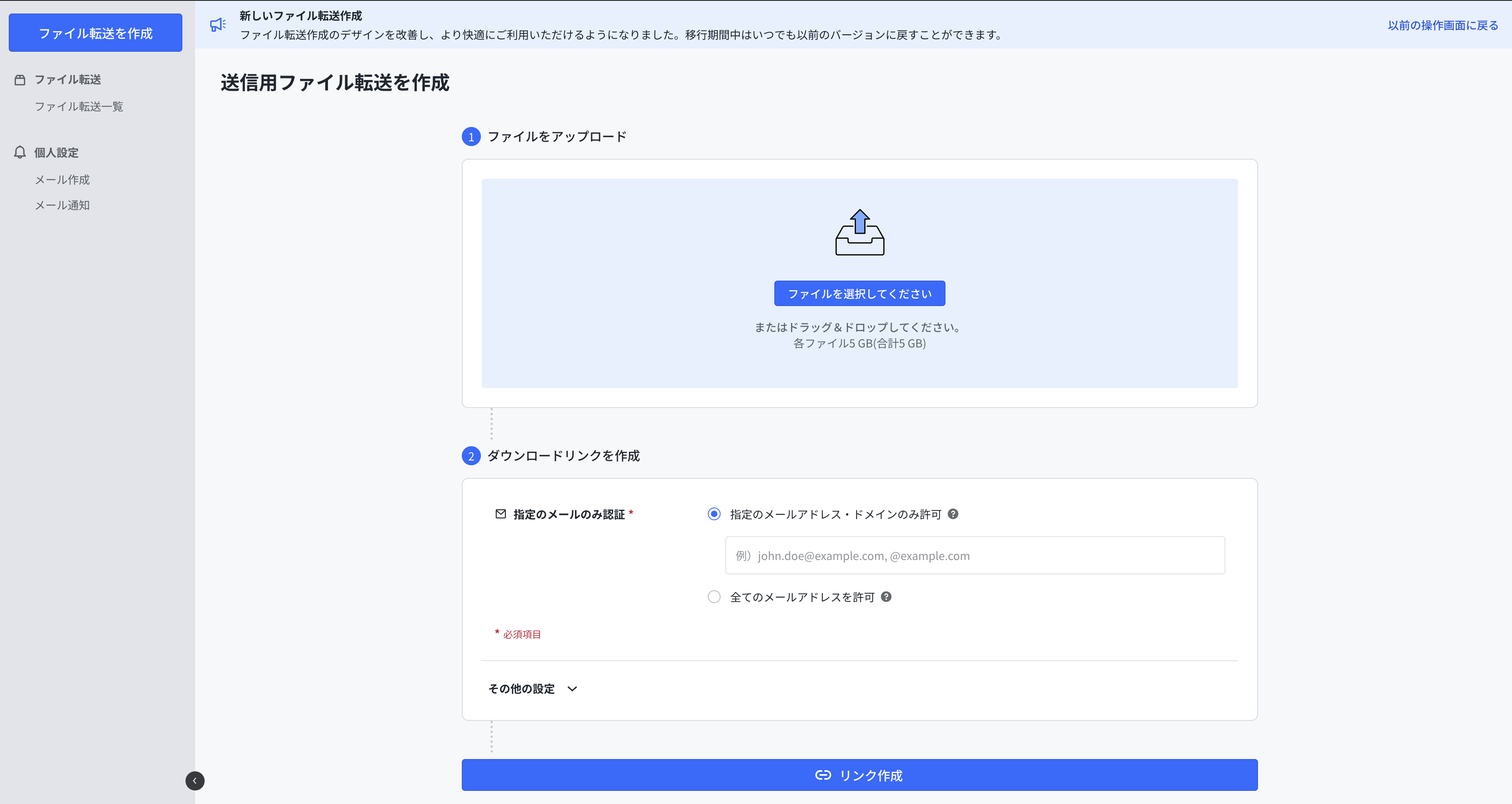This screenshot has width=1512, height=804.
Task: Click the file transfer box icon in sidebar
Action: pyautogui.click(x=20, y=80)
